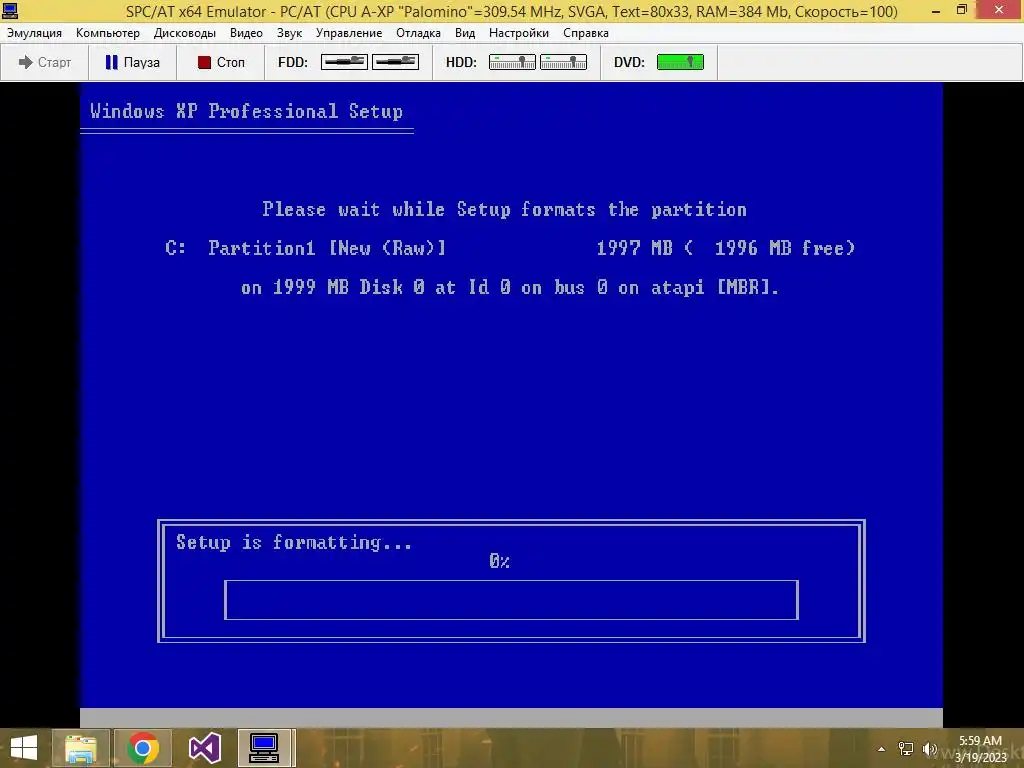
Task: Click the '1999 MB Disk 0' line
Action: point(509,287)
